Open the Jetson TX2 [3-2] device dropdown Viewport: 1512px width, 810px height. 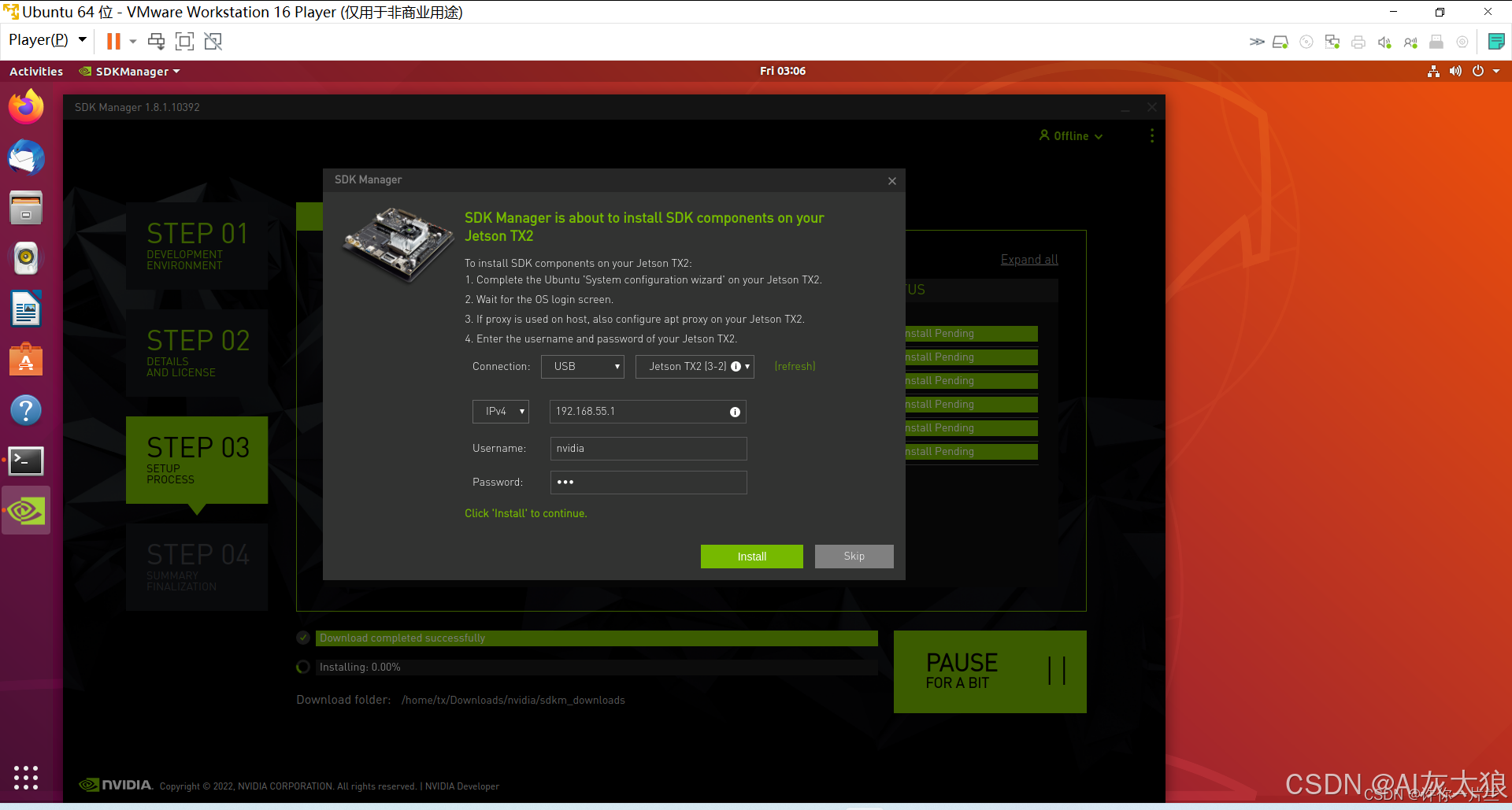(694, 366)
